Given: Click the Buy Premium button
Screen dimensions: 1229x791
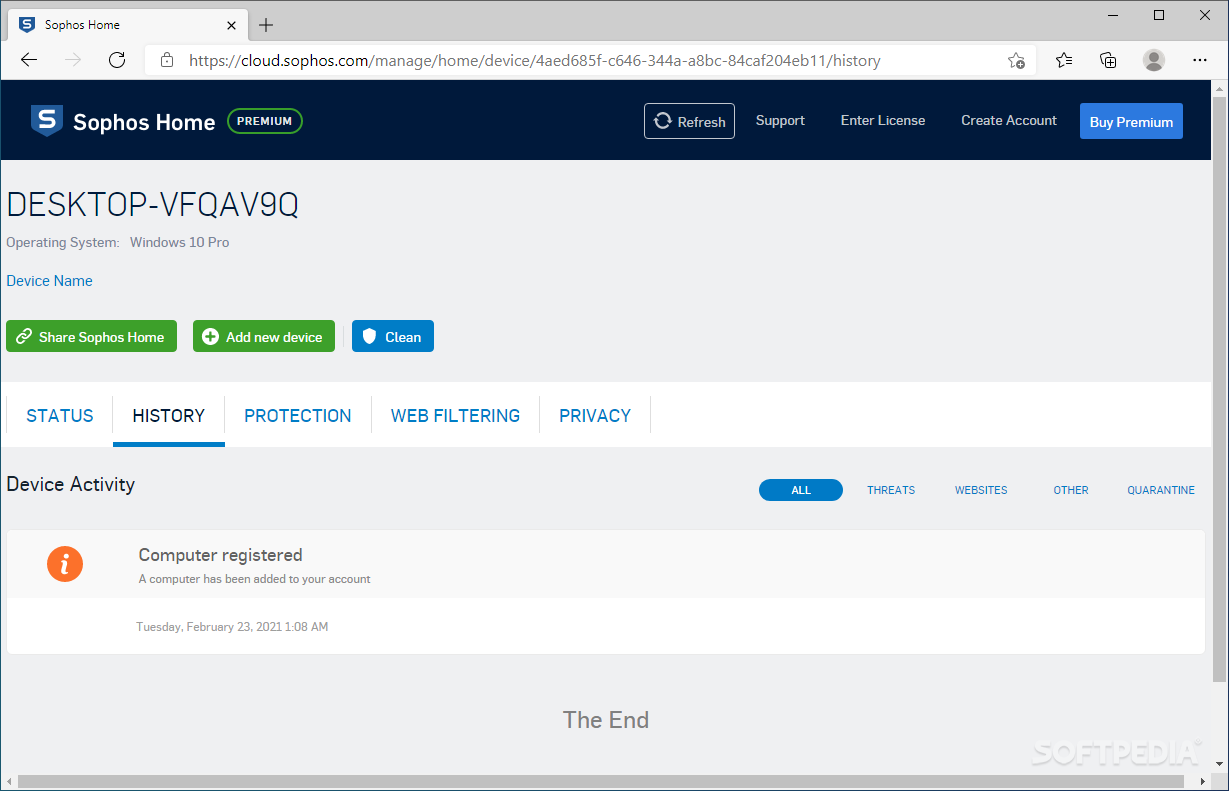Looking at the screenshot, I should point(1131,121).
